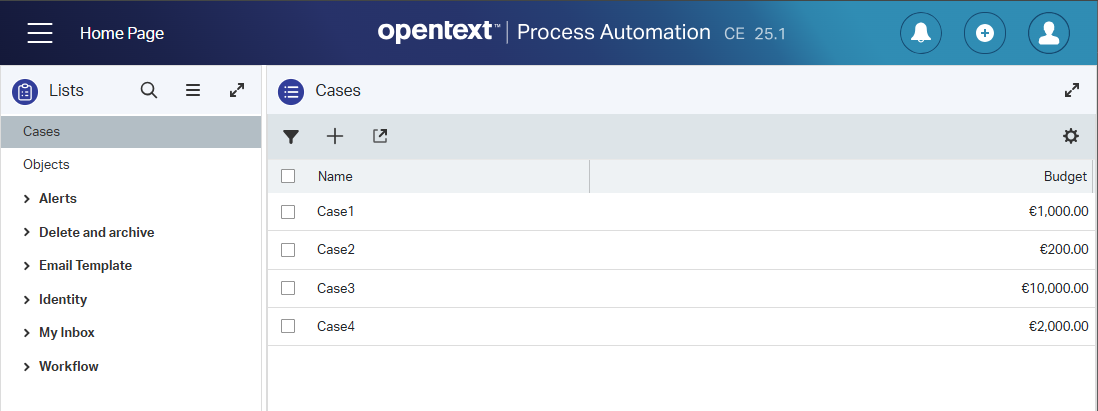
Task: Expand the Alerts list group
Action: (x=27, y=199)
